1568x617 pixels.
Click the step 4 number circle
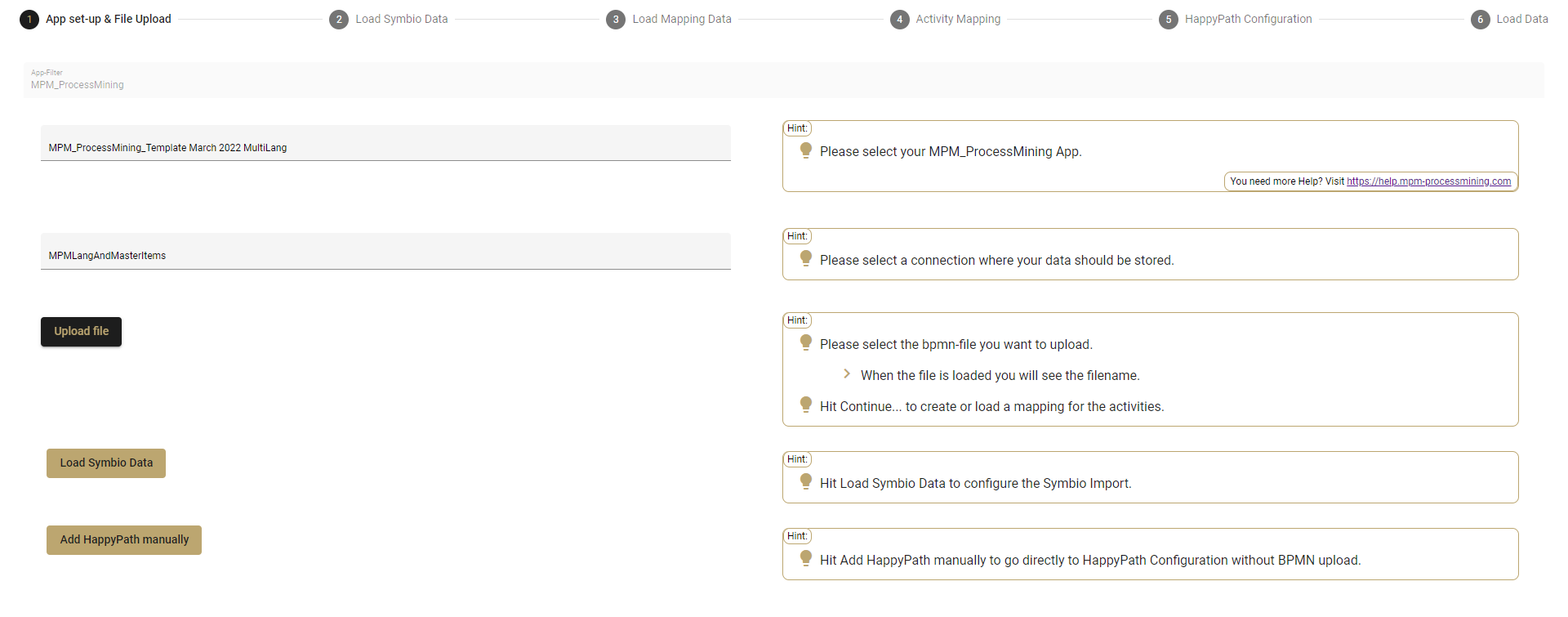click(x=900, y=20)
